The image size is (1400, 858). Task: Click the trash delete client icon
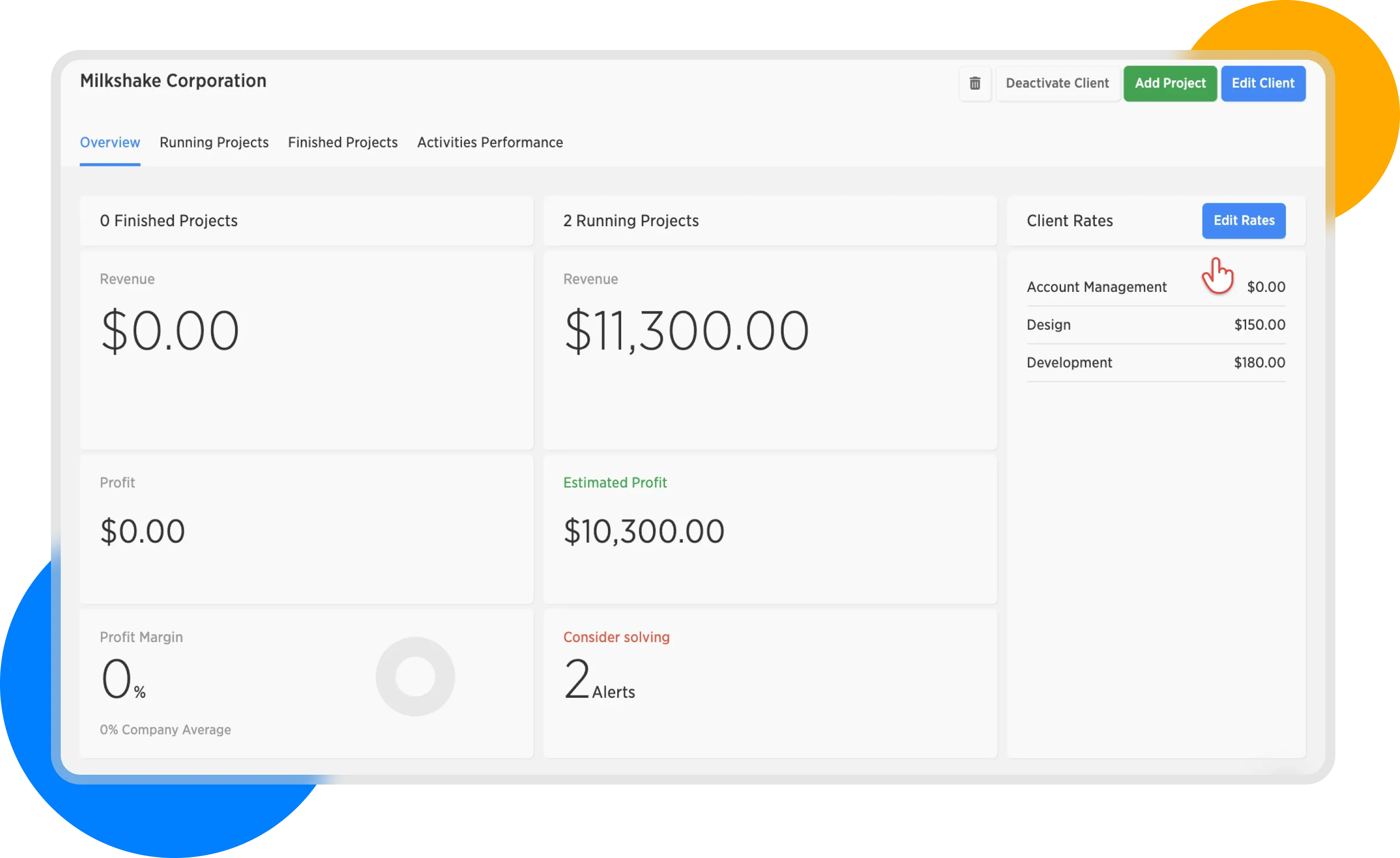click(x=974, y=84)
